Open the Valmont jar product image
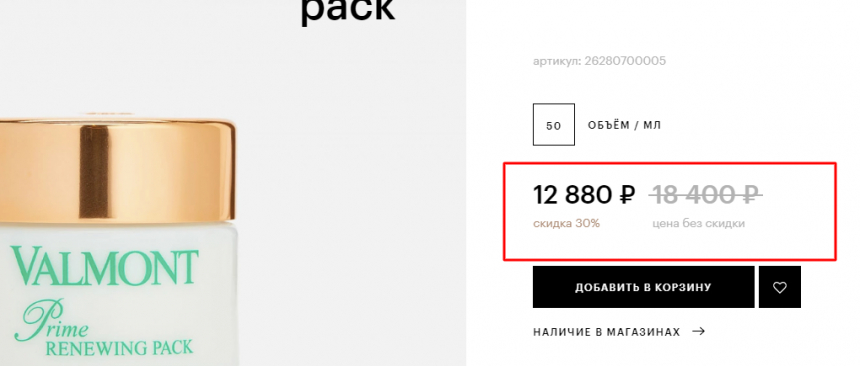The height and width of the screenshot is (366, 860). [x=120, y=239]
